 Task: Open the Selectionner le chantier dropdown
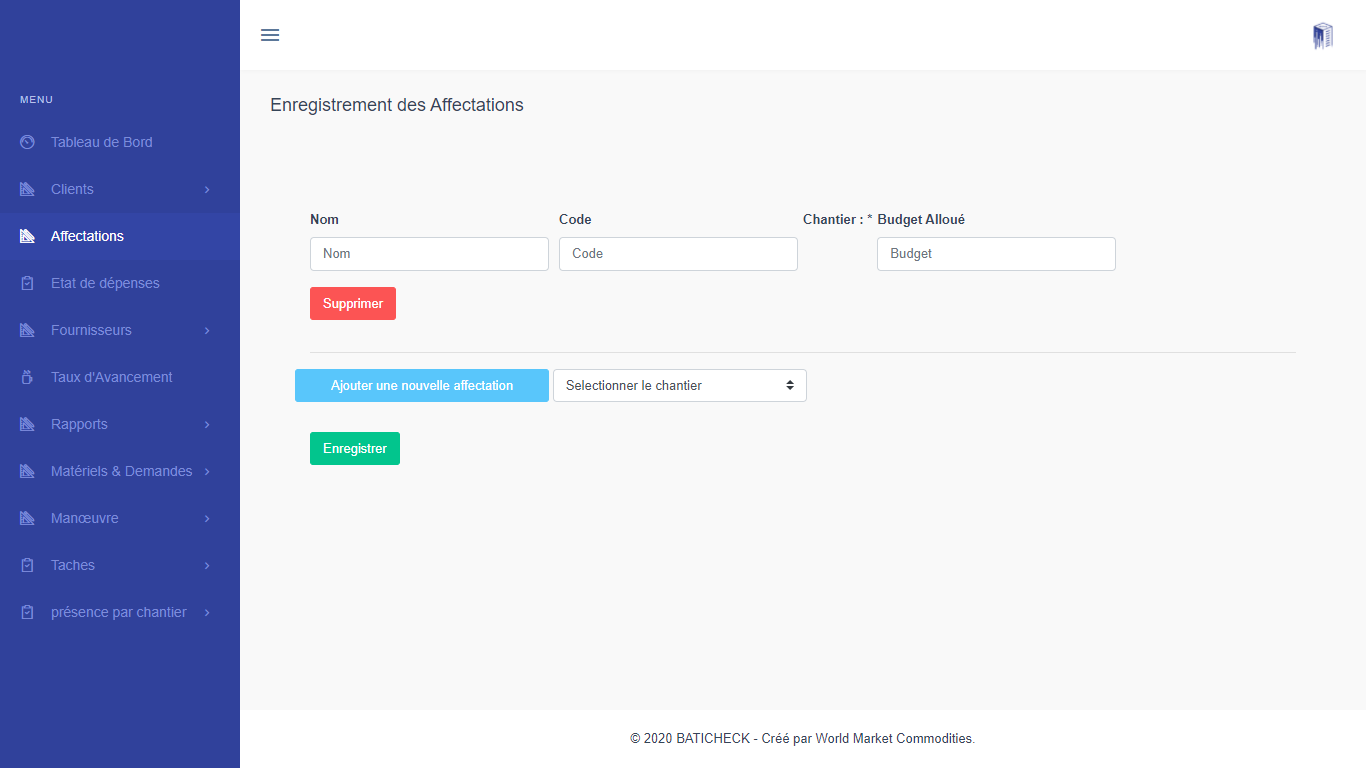[x=680, y=385]
